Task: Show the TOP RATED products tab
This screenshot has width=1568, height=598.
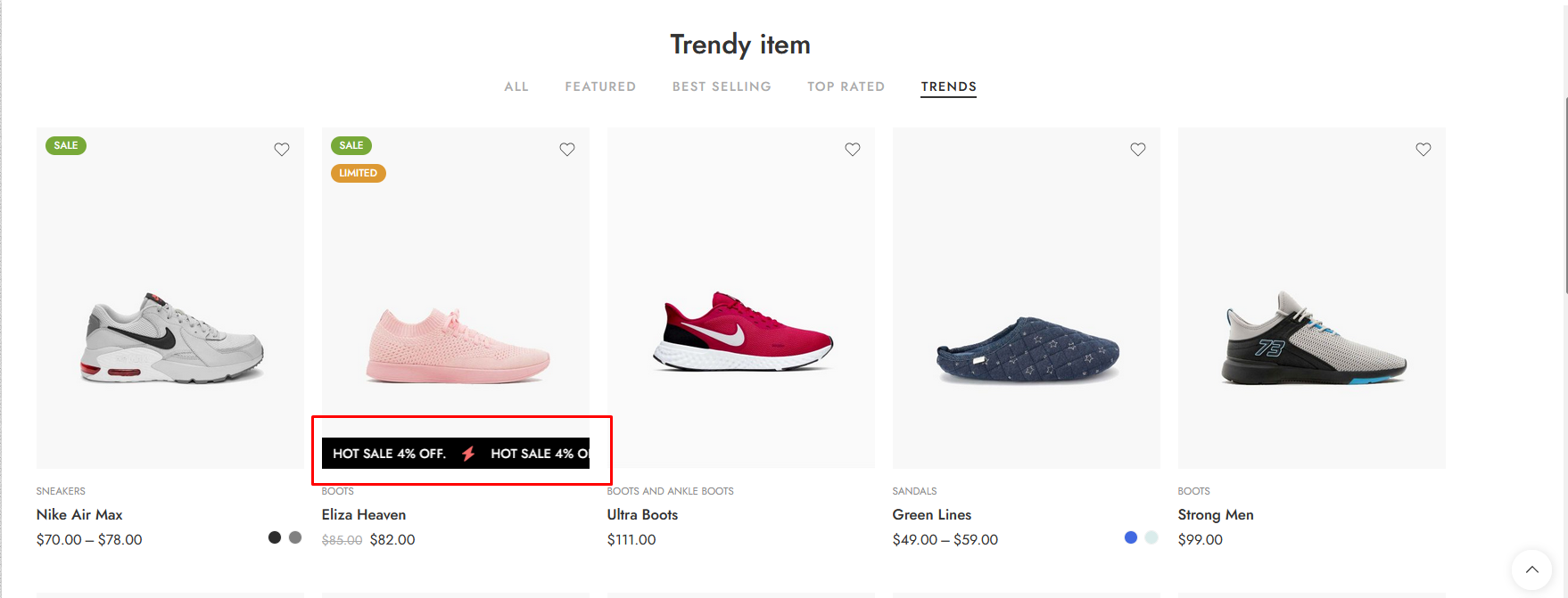Action: 846,86
